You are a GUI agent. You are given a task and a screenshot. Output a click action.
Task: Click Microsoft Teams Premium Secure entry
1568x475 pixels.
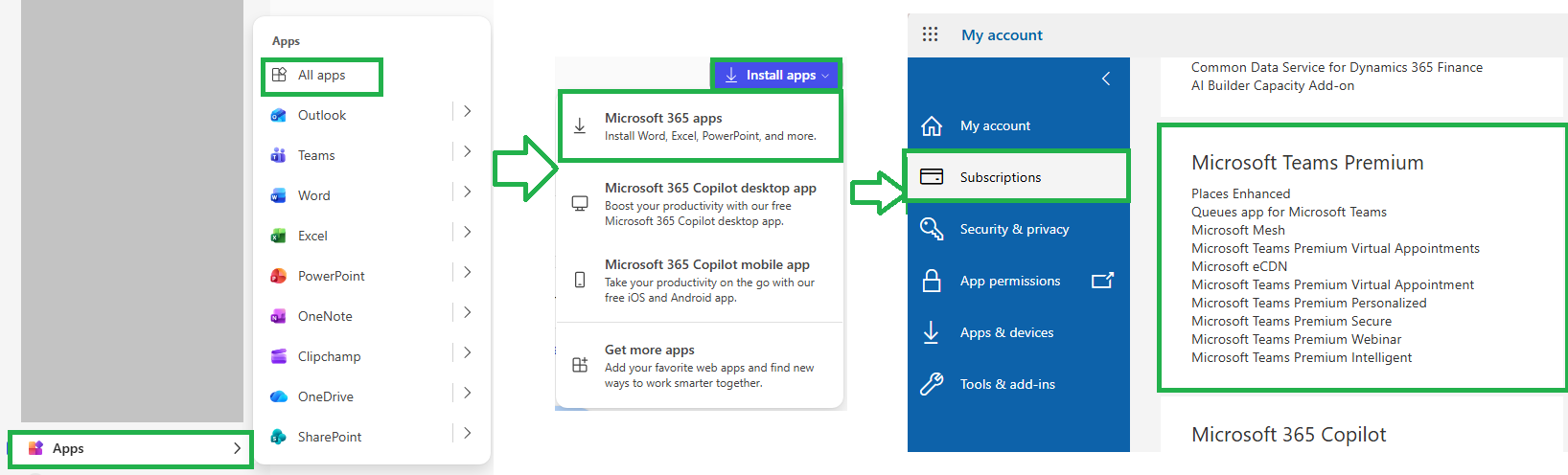1291,321
